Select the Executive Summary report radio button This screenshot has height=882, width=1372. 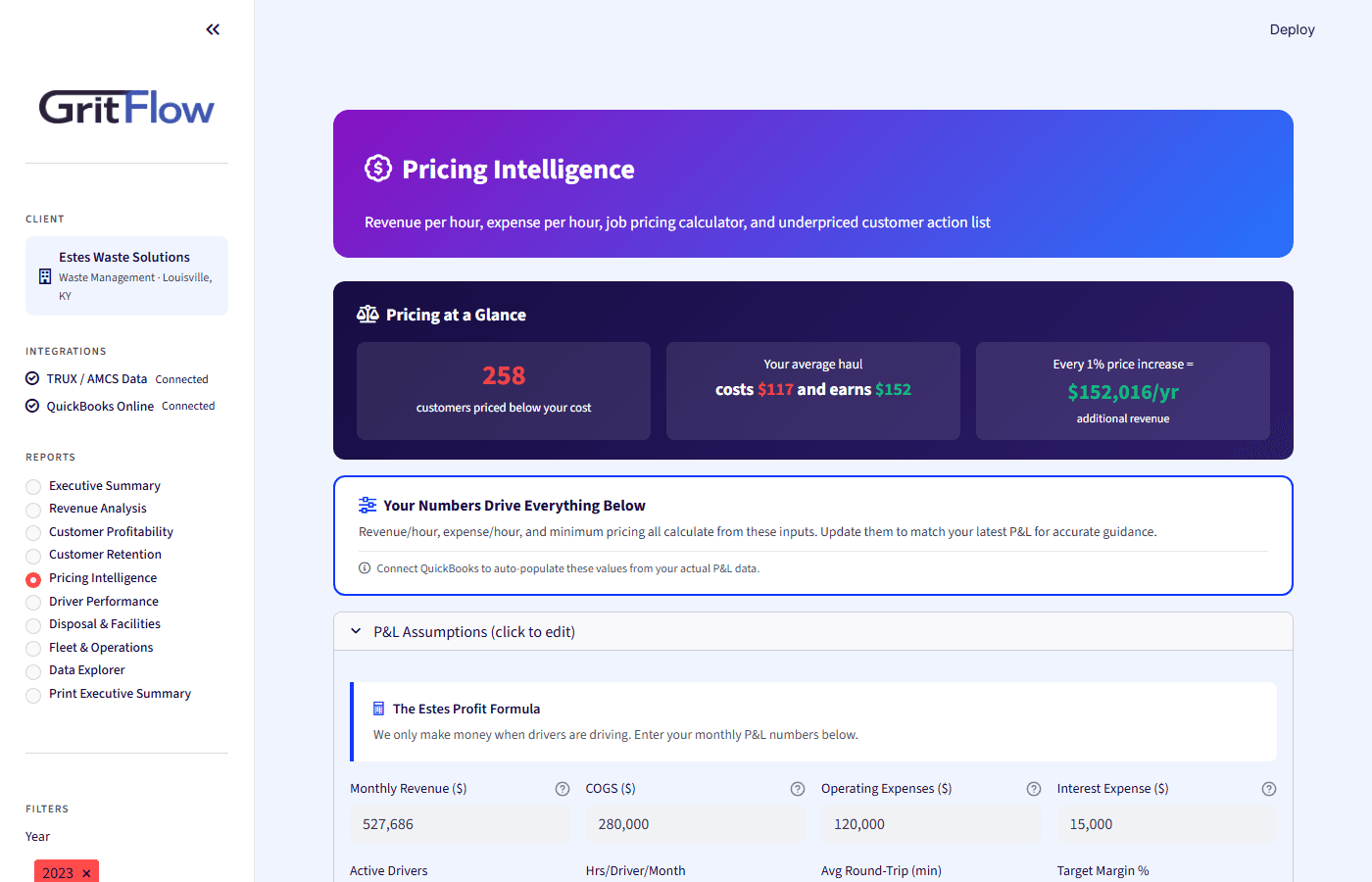click(32, 485)
